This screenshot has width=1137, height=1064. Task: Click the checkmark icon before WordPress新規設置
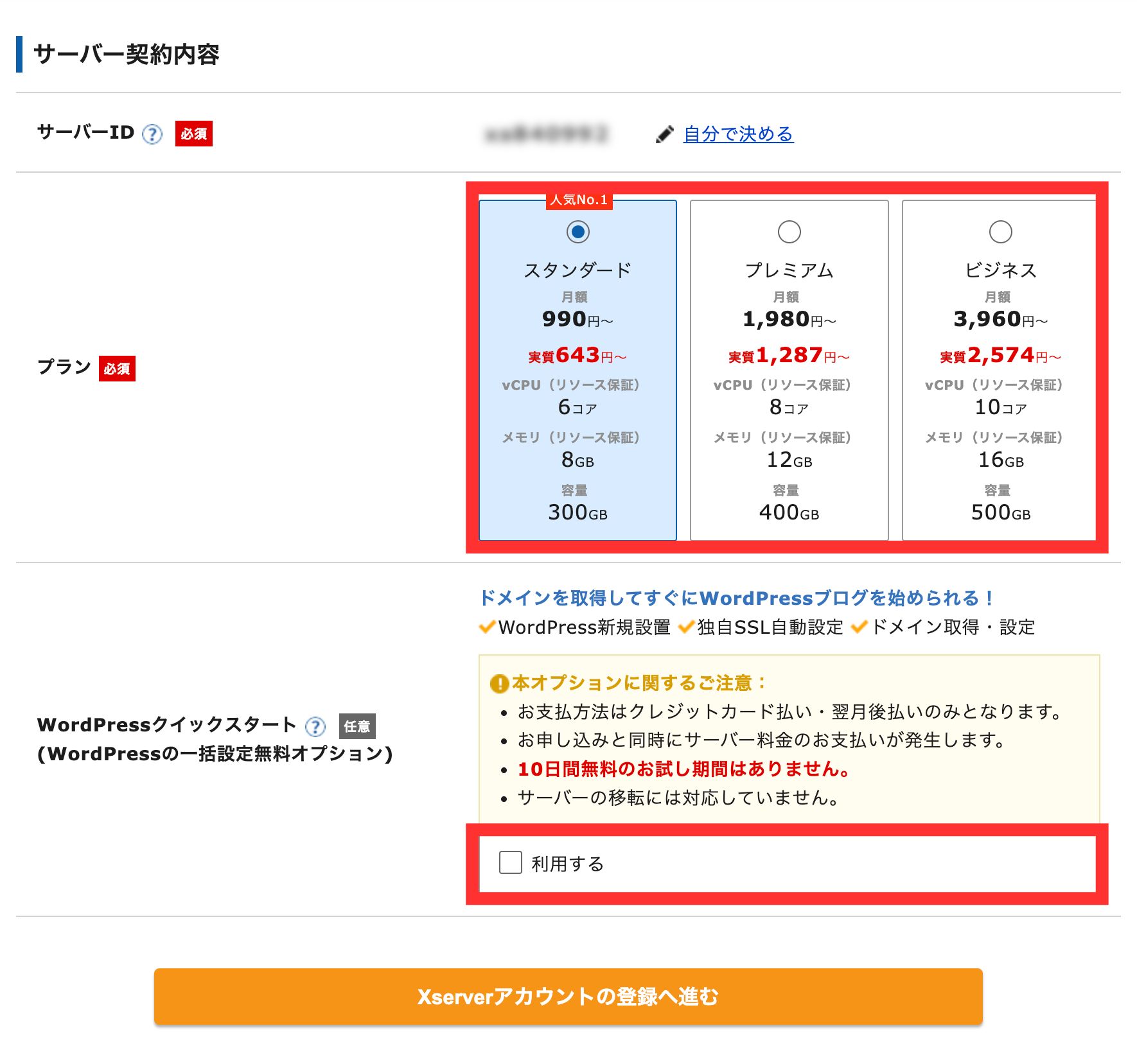click(x=488, y=627)
